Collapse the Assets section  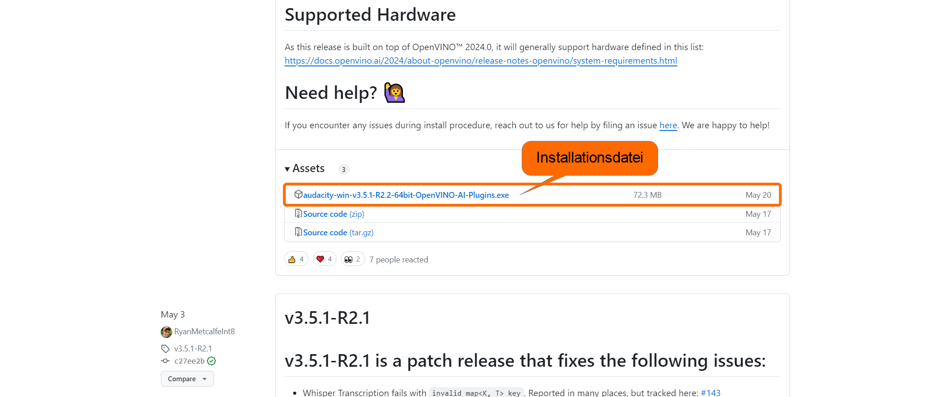(x=305, y=169)
